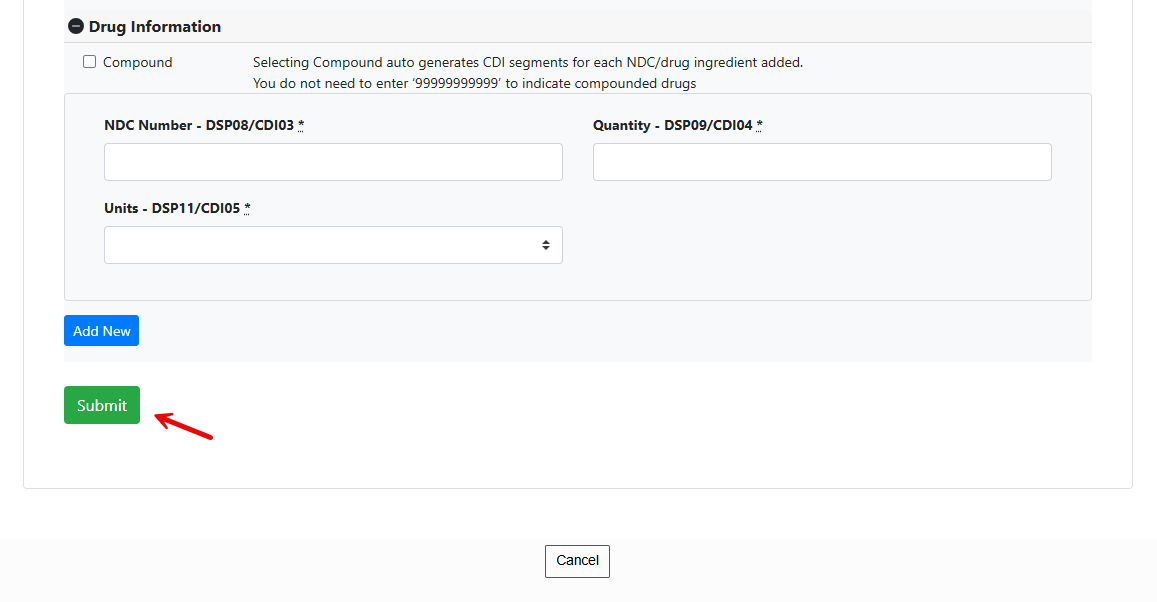Click the required asterisk beside the Units label

point(247,208)
